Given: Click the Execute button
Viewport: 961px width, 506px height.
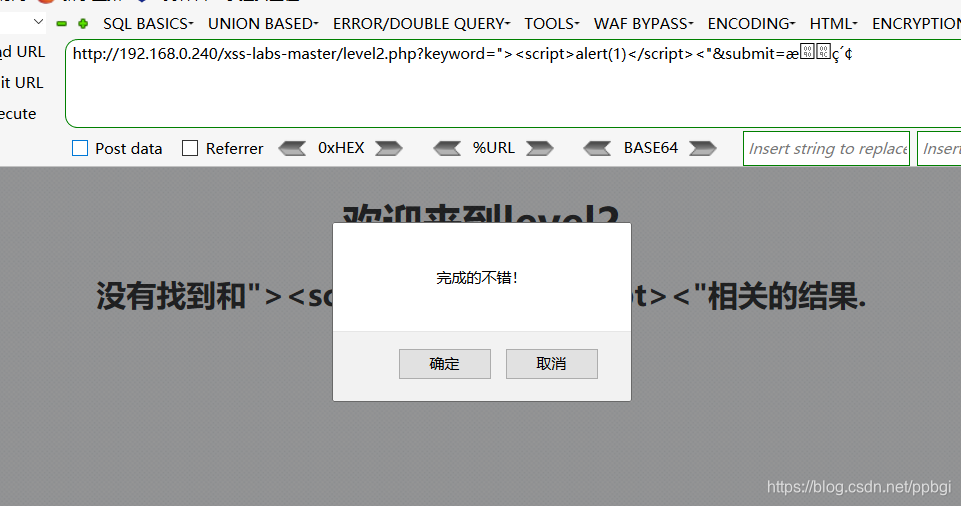Looking at the screenshot, I should coord(18,114).
